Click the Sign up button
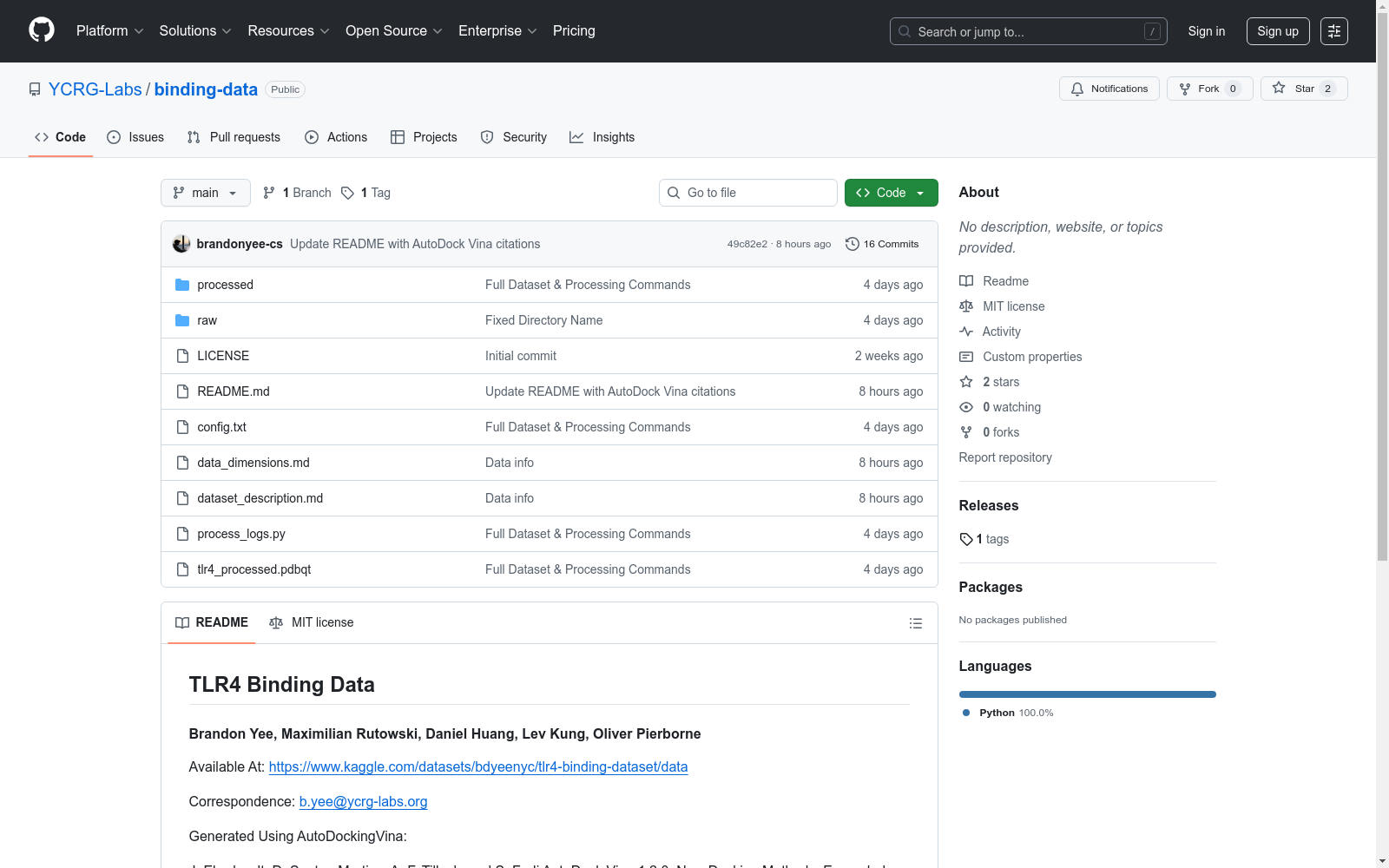 coord(1278,31)
